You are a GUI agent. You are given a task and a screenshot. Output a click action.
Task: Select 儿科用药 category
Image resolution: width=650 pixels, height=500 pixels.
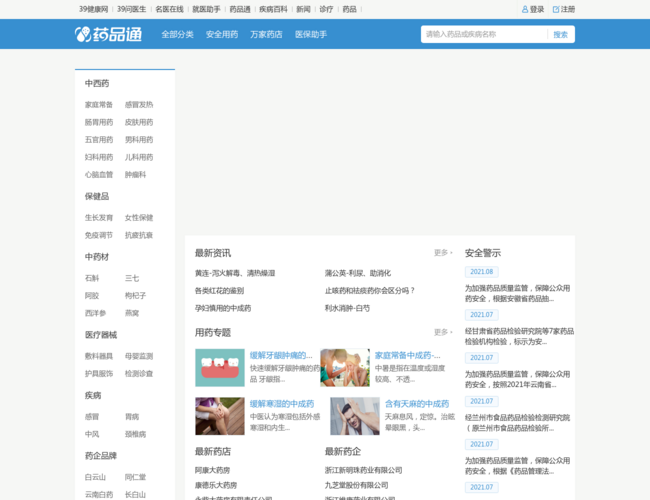139,157
